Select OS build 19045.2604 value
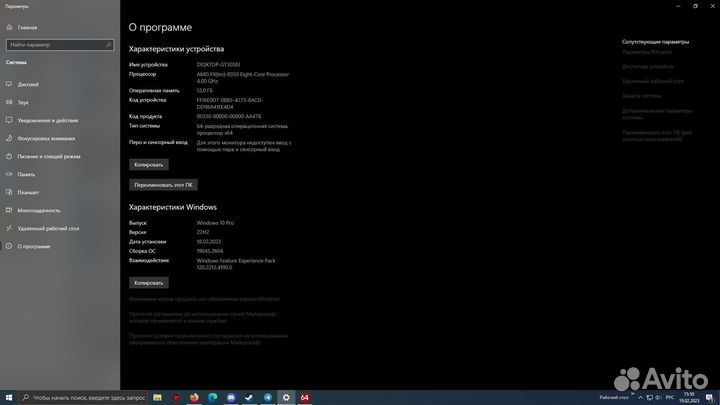720x405 pixels. (x=210, y=251)
